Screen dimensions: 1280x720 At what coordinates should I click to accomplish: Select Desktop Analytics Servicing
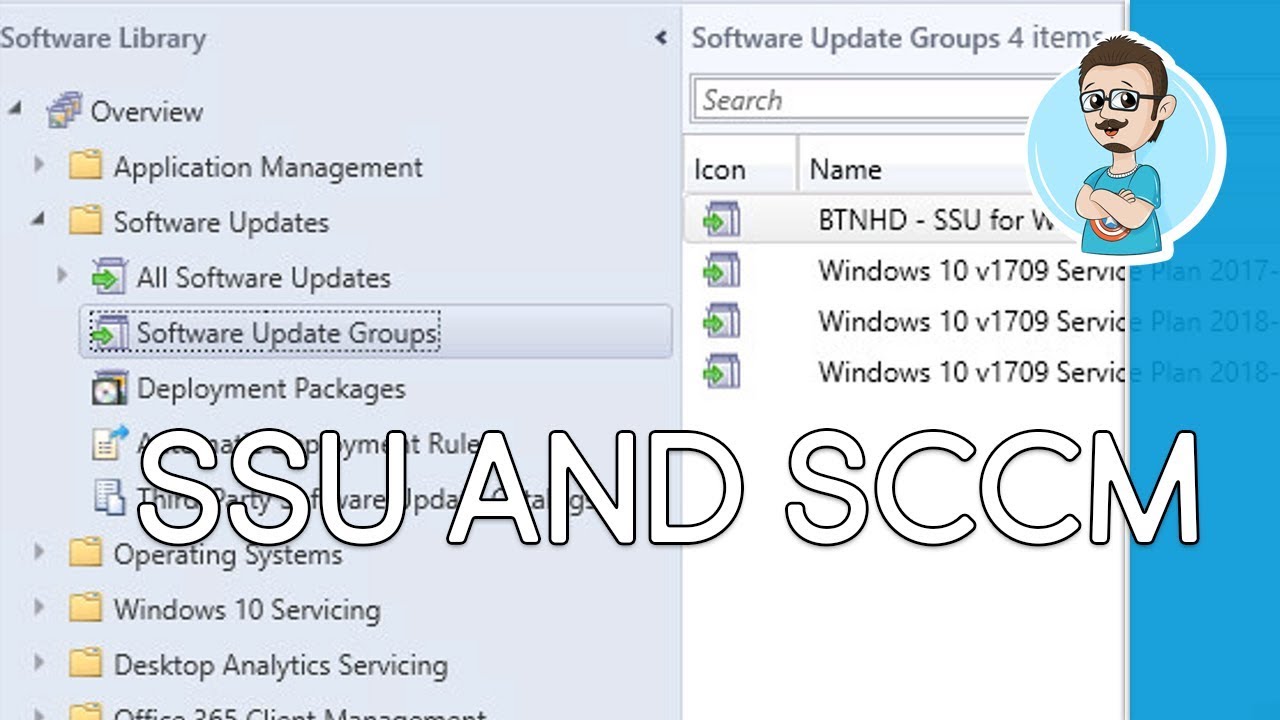280,664
